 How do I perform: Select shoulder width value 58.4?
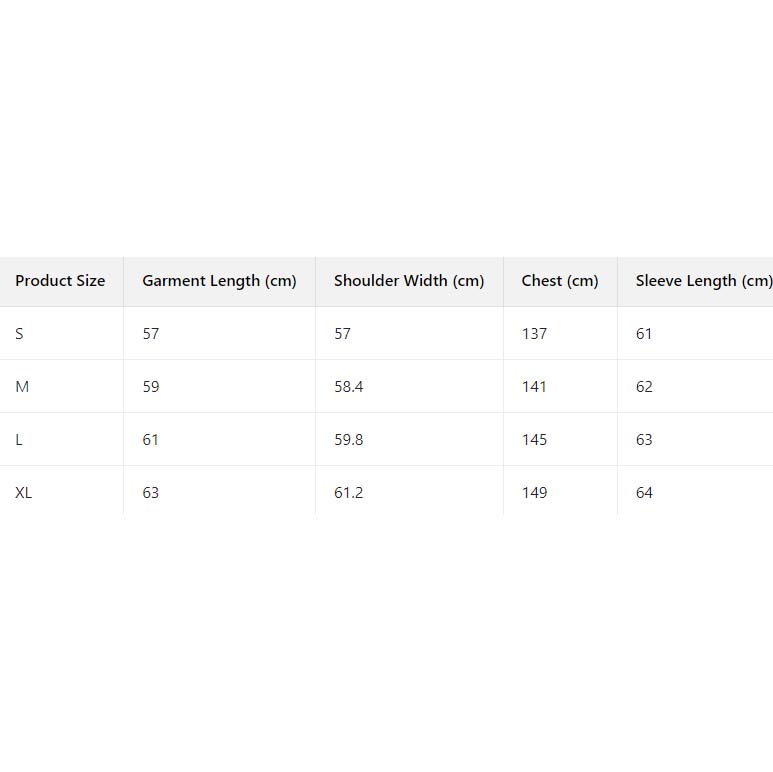tap(349, 387)
